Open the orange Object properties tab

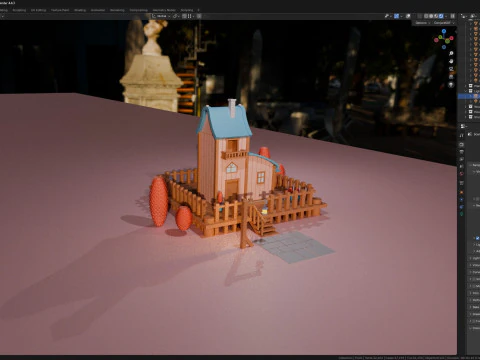tap(461, 192)
